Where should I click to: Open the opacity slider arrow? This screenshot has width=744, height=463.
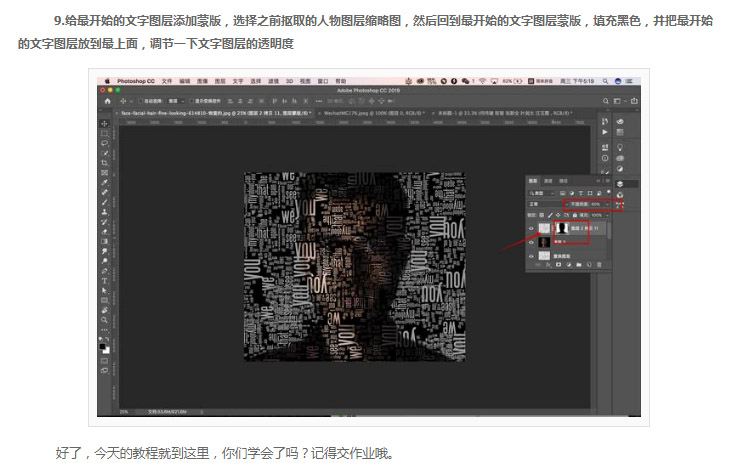[x=607, y=204]
